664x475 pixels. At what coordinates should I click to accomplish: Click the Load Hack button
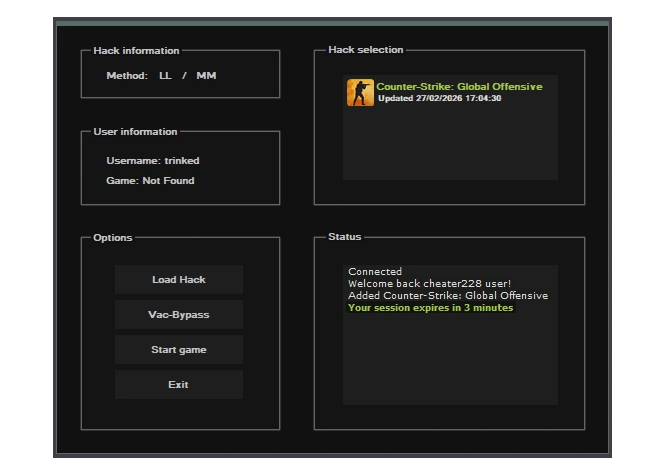click(x=179, y=279)
